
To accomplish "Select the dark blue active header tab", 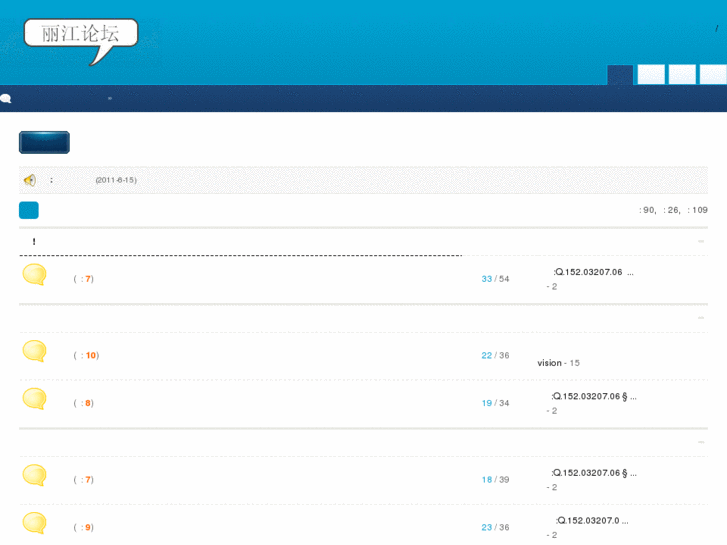I will tap(620, 75).
